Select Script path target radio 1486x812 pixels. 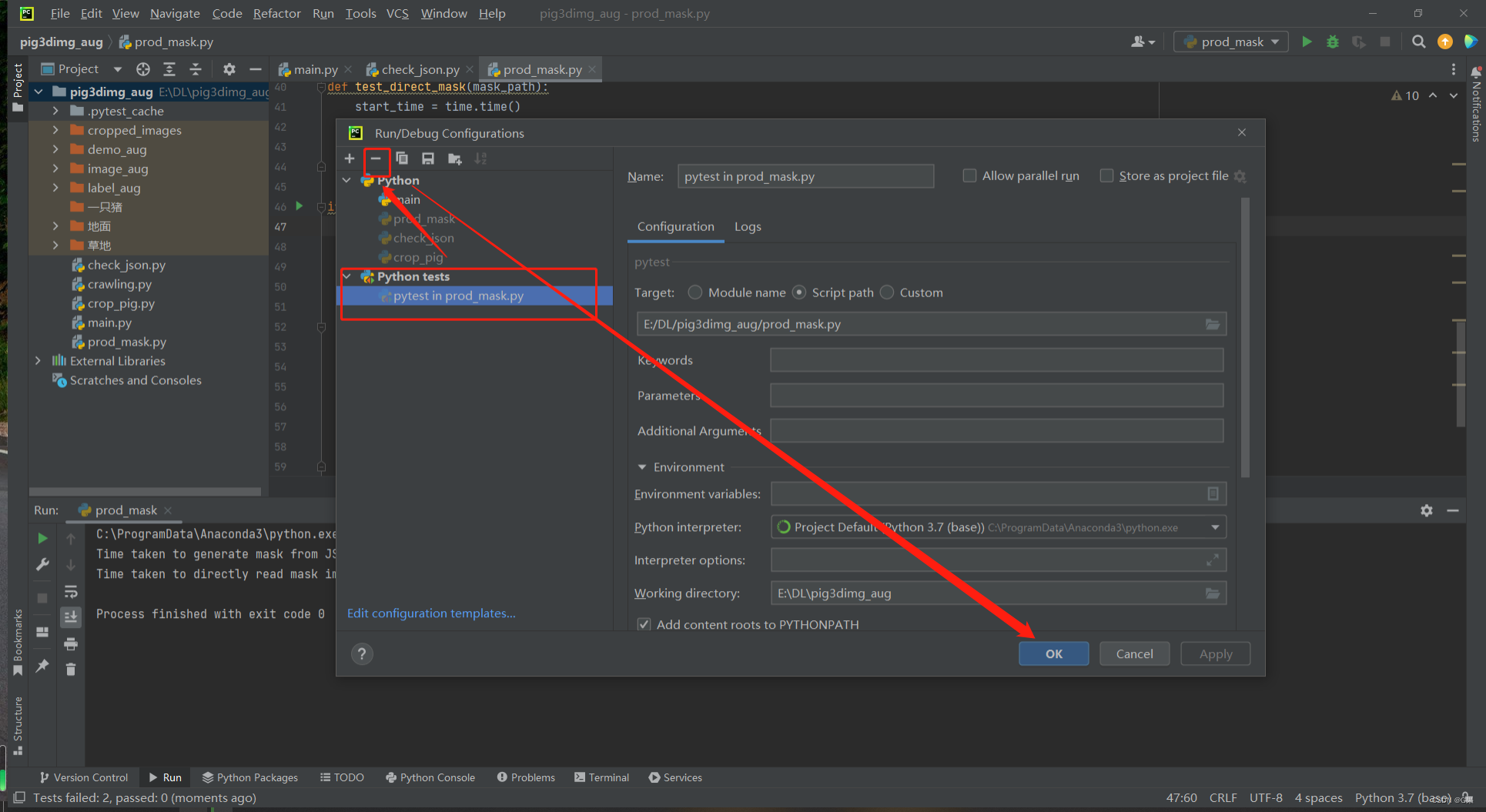point(799,292)
